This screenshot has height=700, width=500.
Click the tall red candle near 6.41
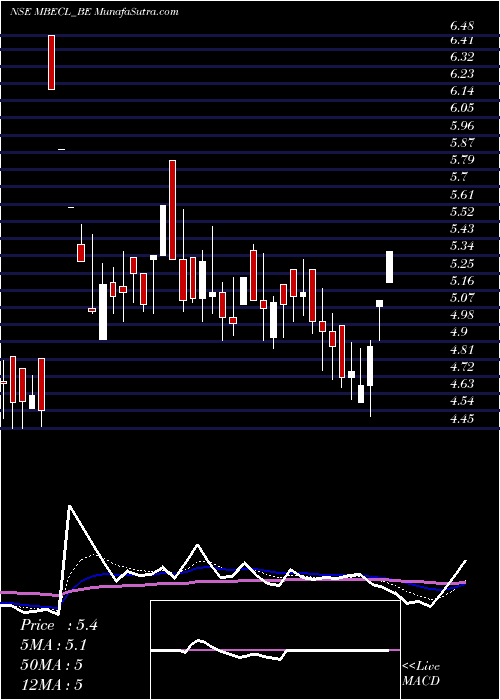pyautogui.click(x=52, y=62)
